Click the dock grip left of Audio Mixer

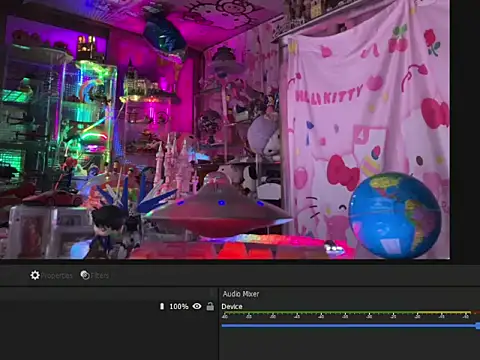point(213,293)
